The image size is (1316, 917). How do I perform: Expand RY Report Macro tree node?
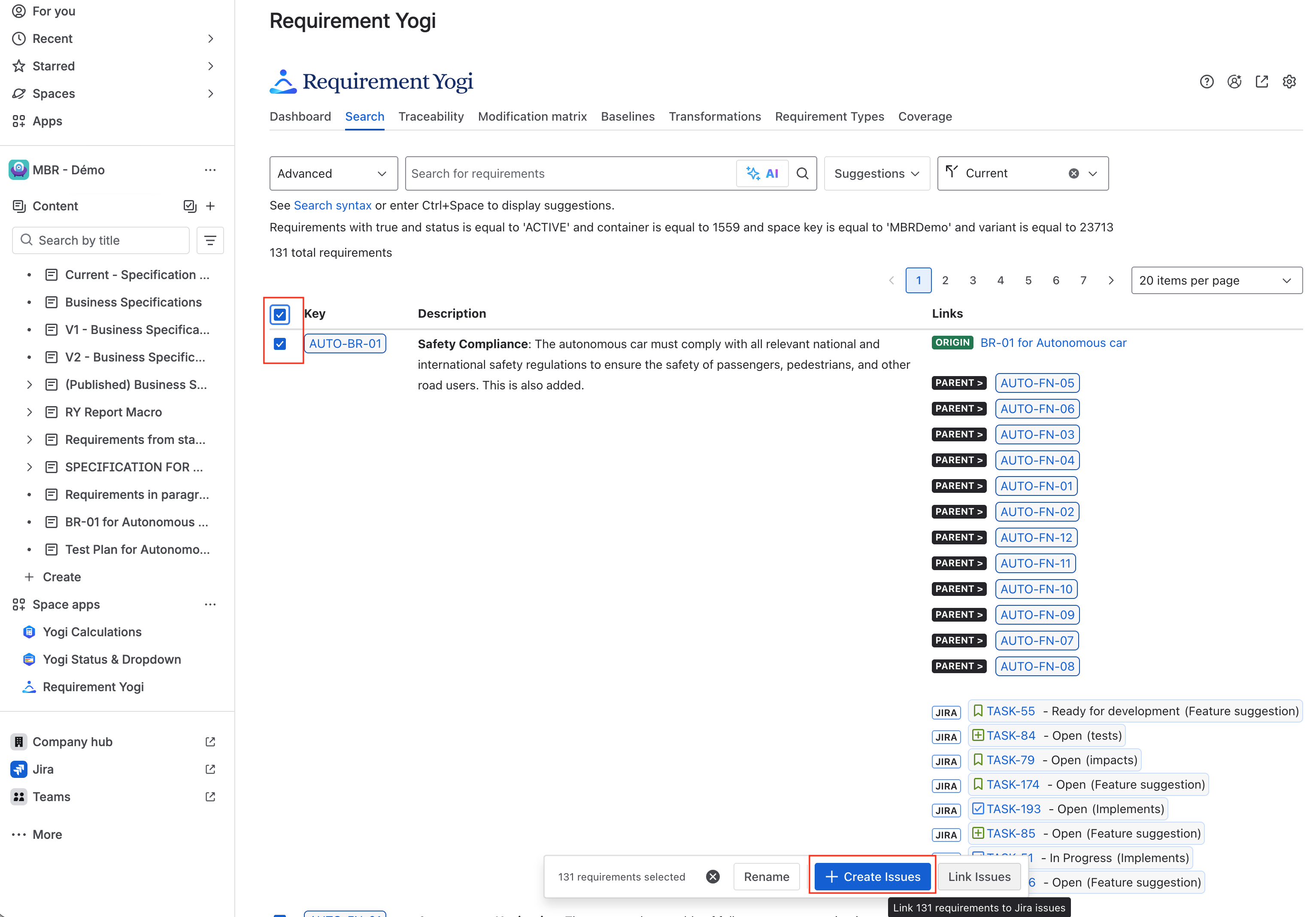(29, 413)
